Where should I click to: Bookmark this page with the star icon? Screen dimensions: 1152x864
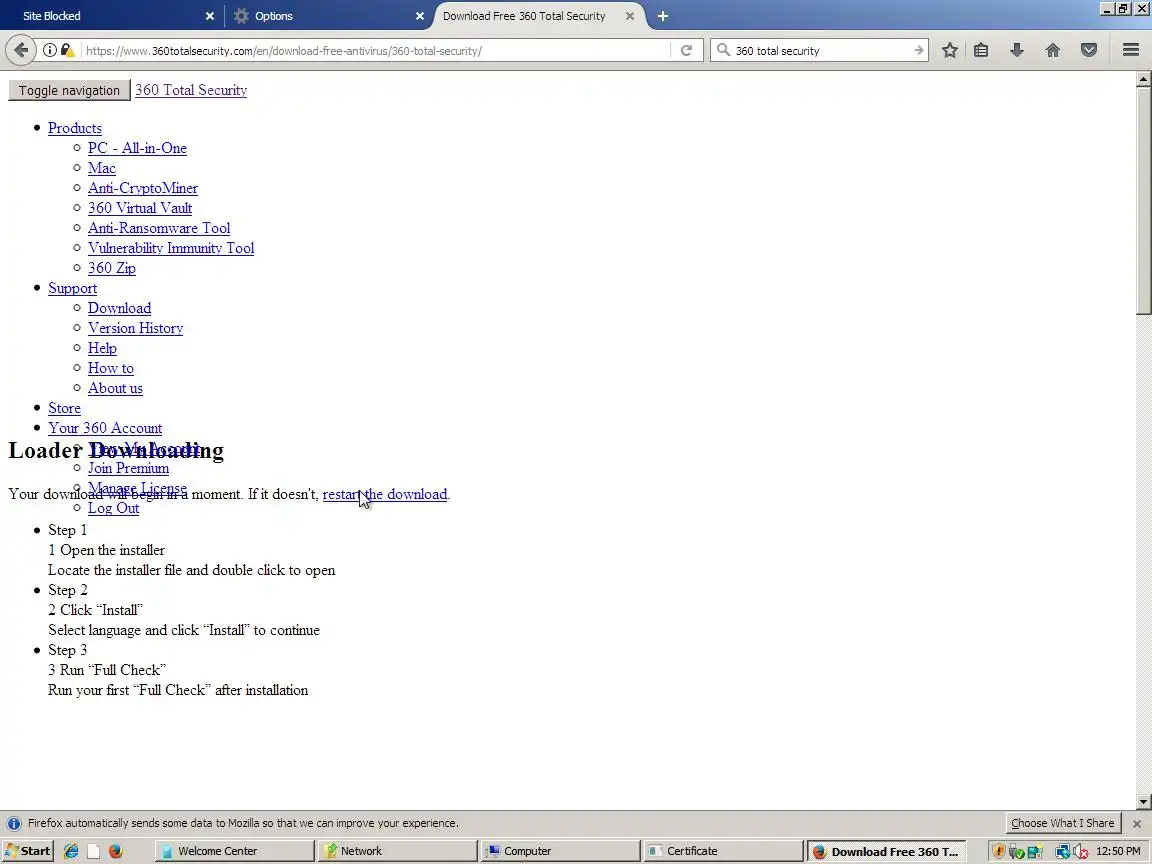pos(950,50)
